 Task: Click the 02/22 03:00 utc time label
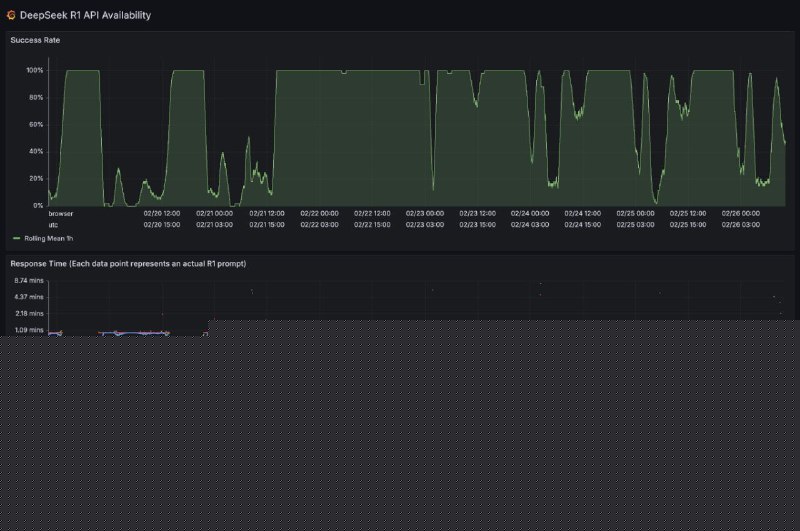319,225
